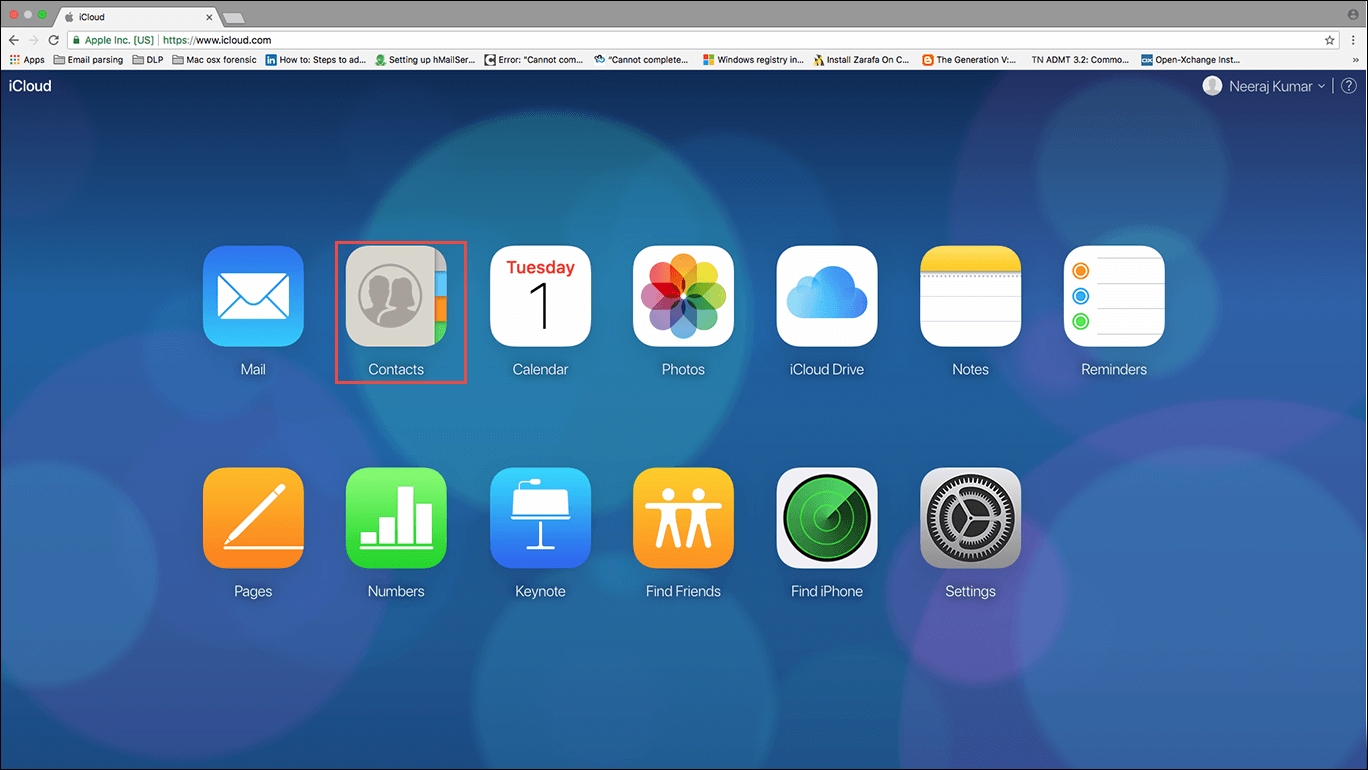Click the iCloud help question mark icon
Image resolution: width=1368 pixels, height=770 pixels.
pyautogui.click(x=1348, y=86)
